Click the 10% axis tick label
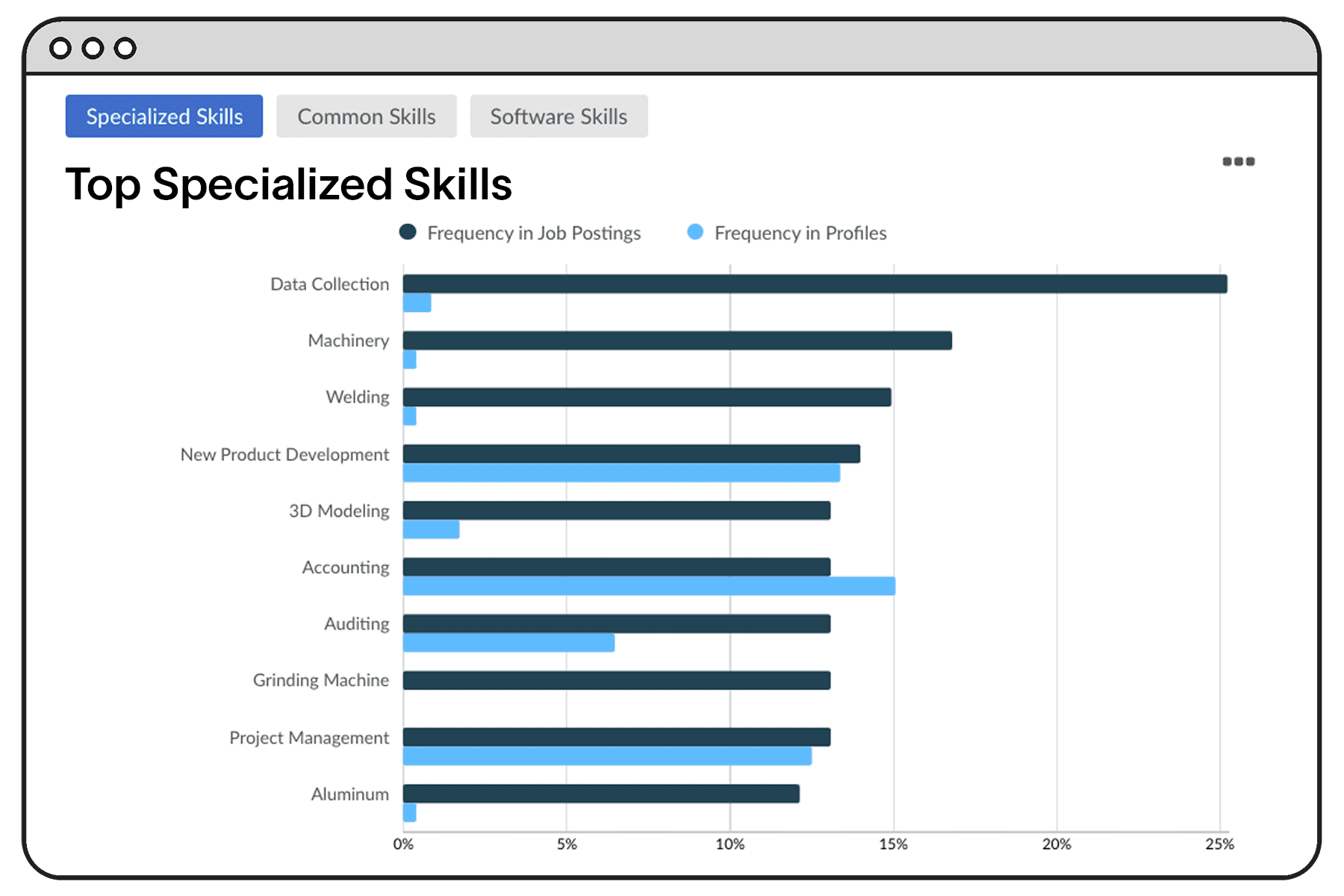 click(x=730, y=844)
